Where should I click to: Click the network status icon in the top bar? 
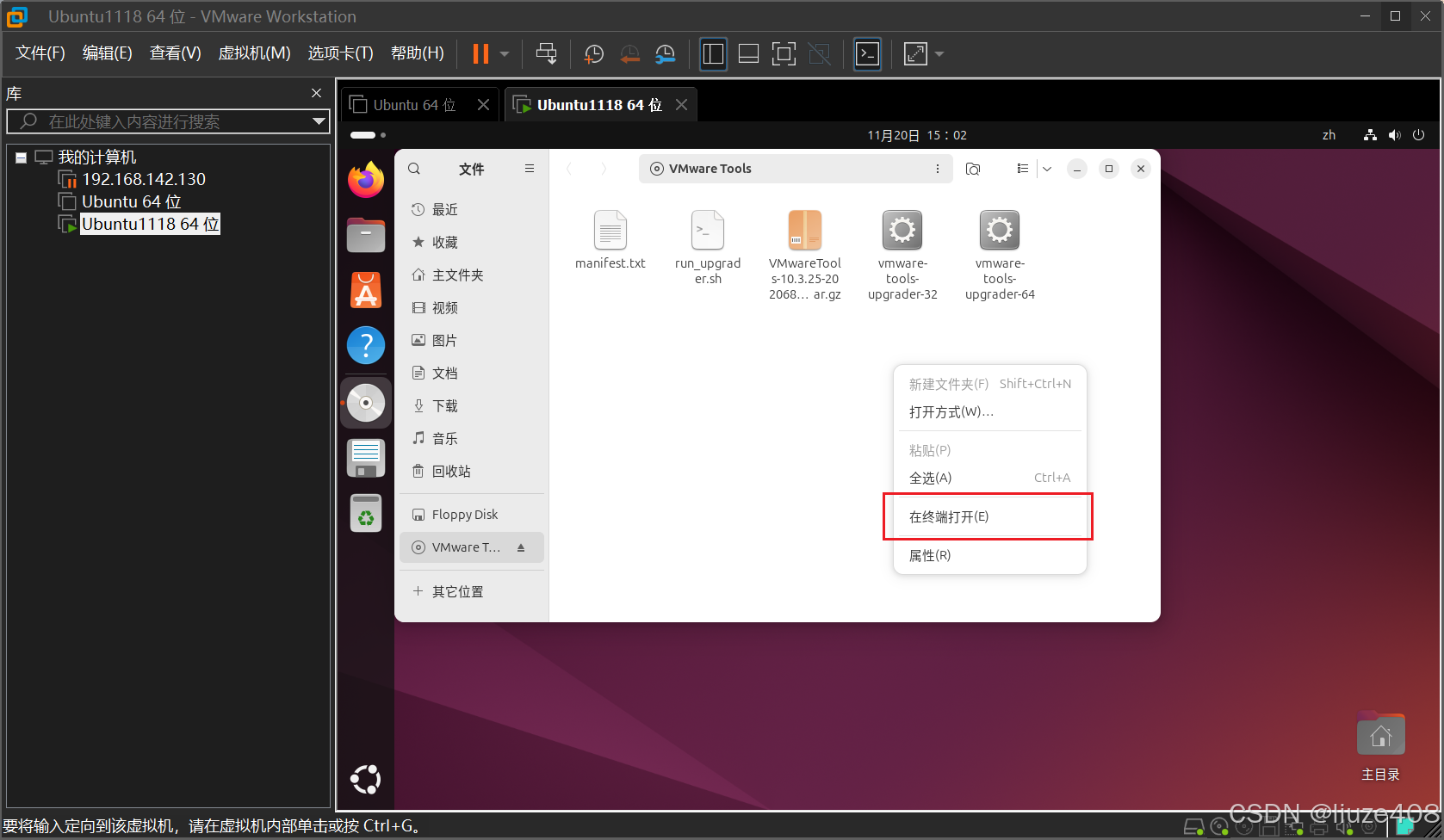pos(1370,135)
